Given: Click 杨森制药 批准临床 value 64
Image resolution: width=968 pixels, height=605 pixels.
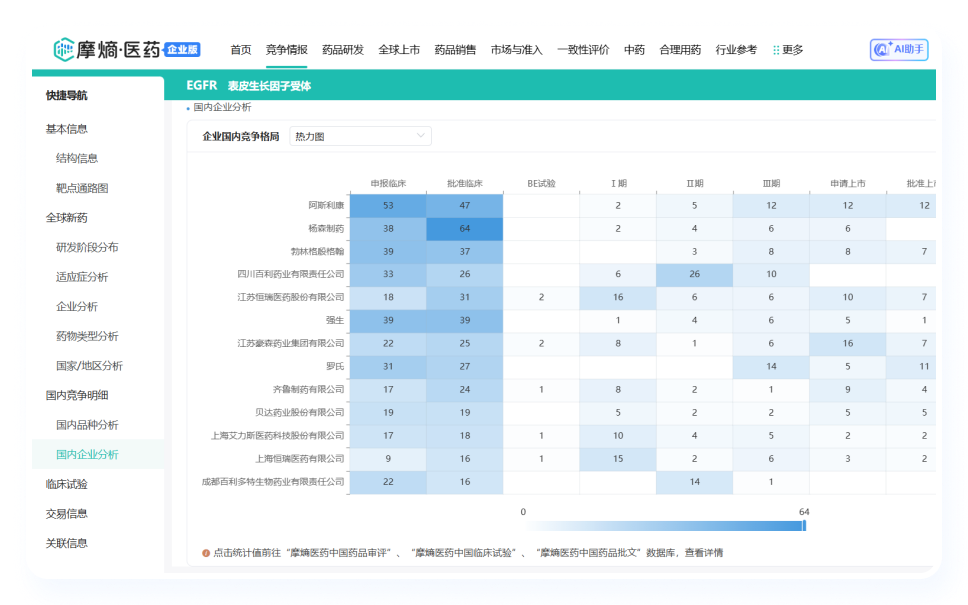Looking at the screenshot, I should (x=465, y=228).
